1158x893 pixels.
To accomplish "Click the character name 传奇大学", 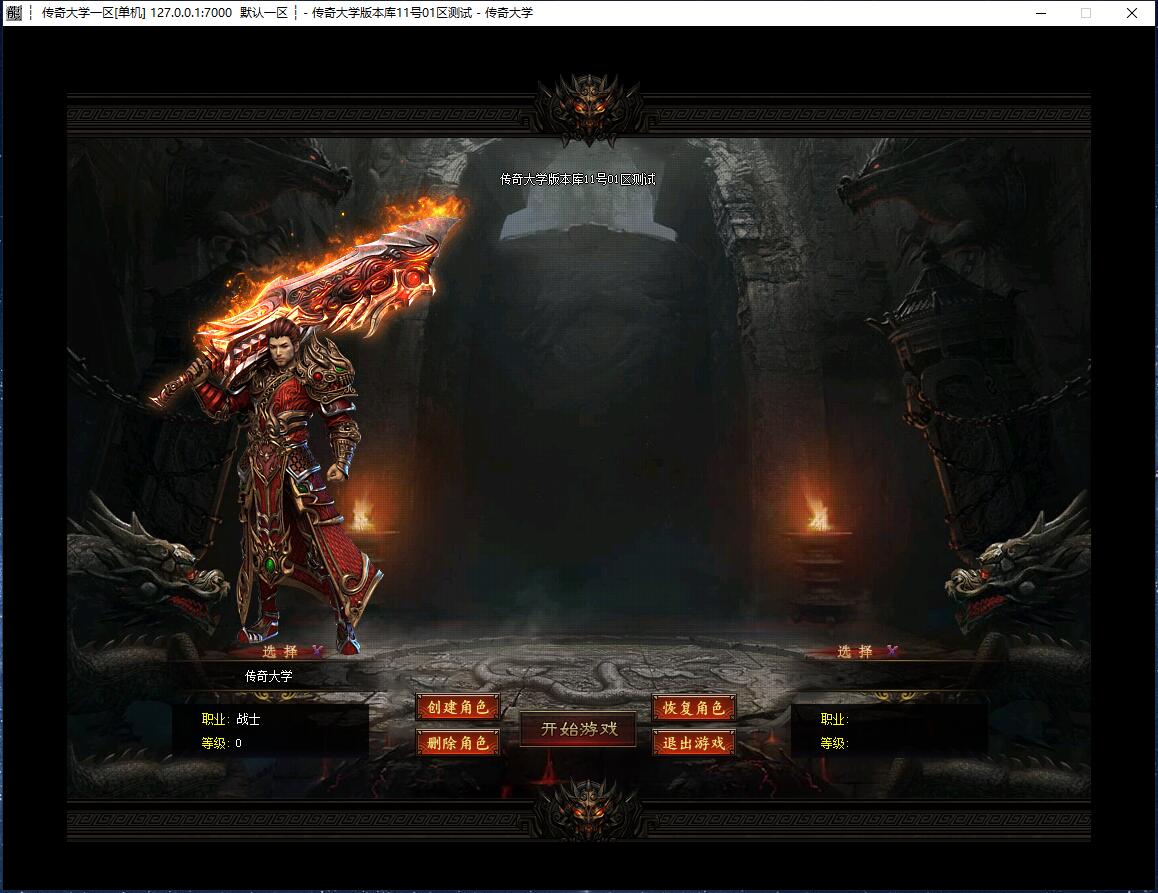I will pyautogui.click(x=269, y=676).
